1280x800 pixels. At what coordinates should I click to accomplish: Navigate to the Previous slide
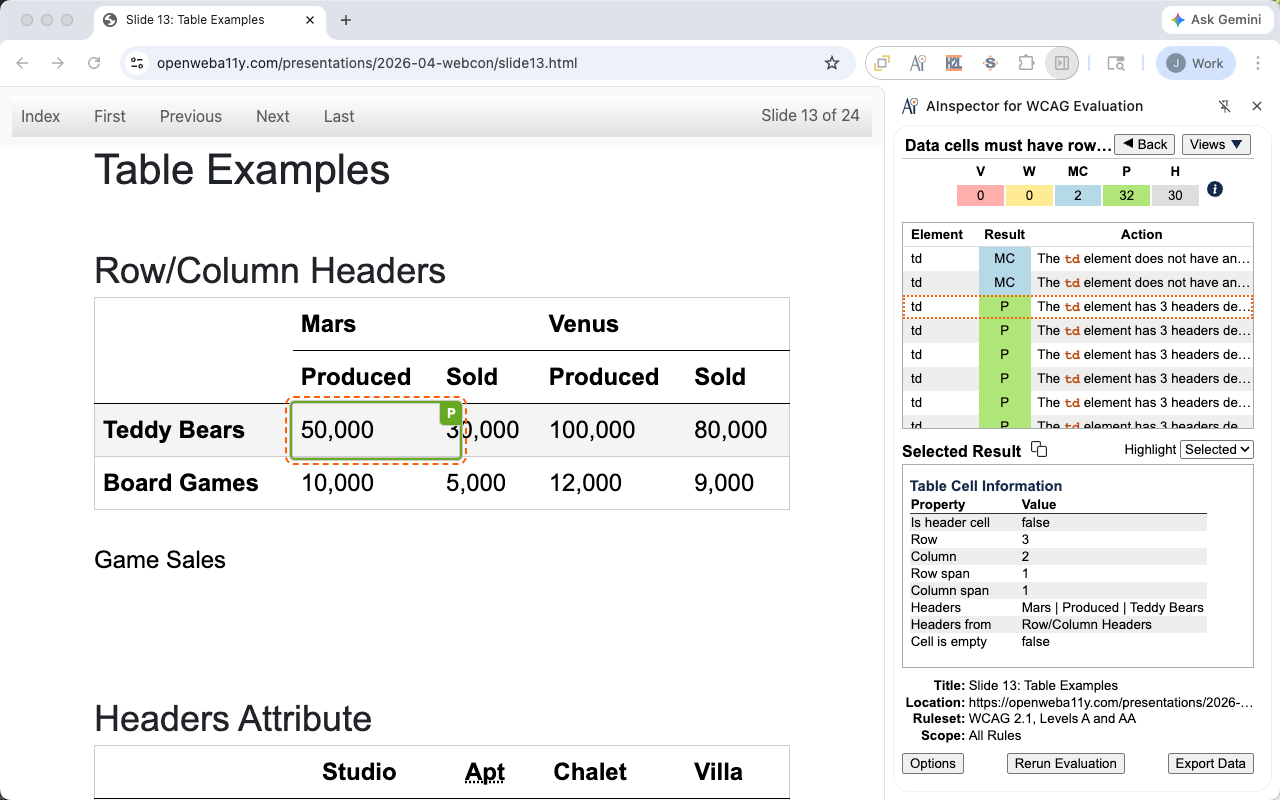pyautogui.click(x=190, y=116)
